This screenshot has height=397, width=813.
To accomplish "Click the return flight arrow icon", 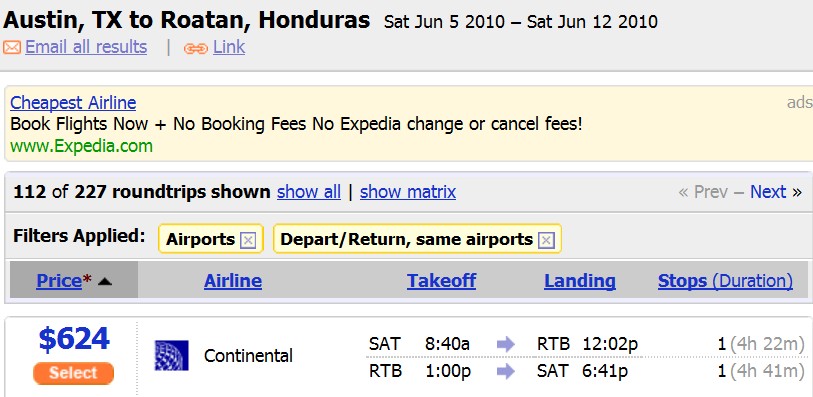I will click(506, 371).
